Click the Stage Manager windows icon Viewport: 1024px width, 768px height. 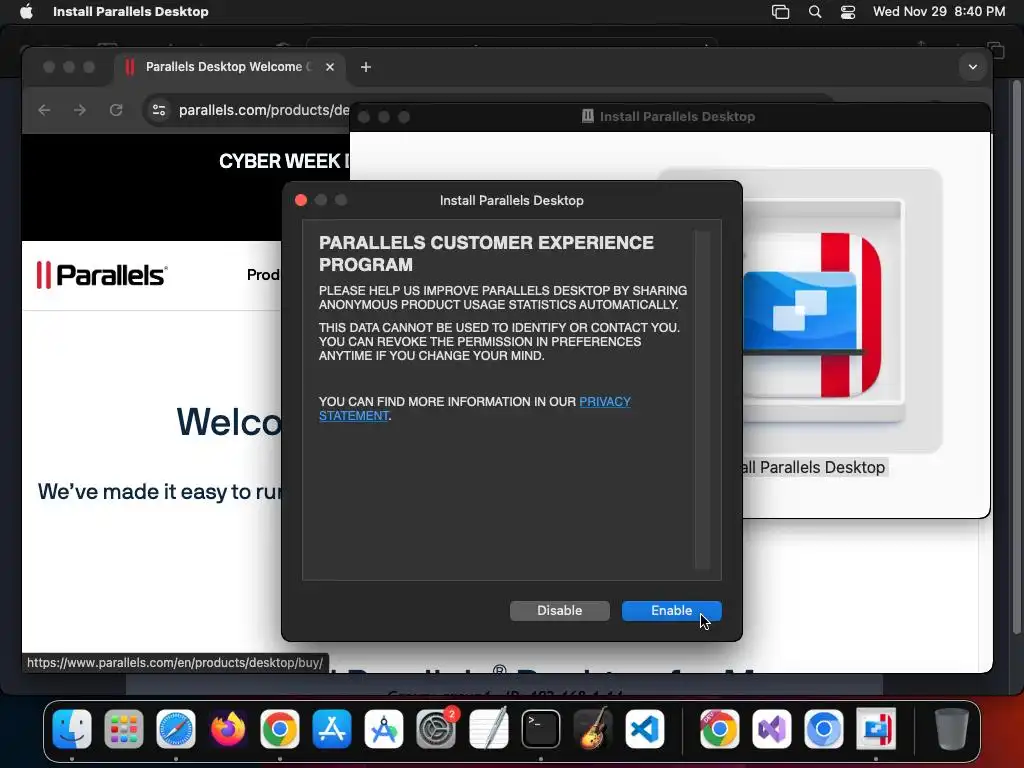coord(780,11)
